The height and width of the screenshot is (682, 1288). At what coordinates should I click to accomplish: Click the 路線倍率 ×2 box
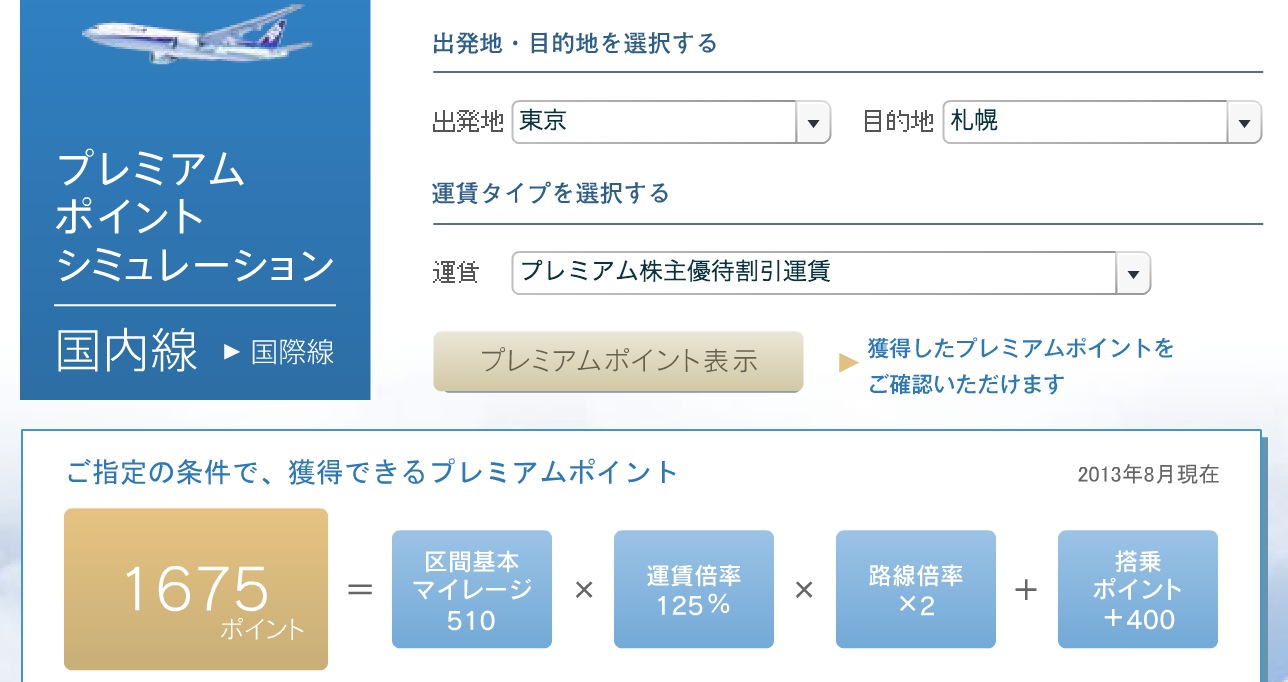click(916, 589)
